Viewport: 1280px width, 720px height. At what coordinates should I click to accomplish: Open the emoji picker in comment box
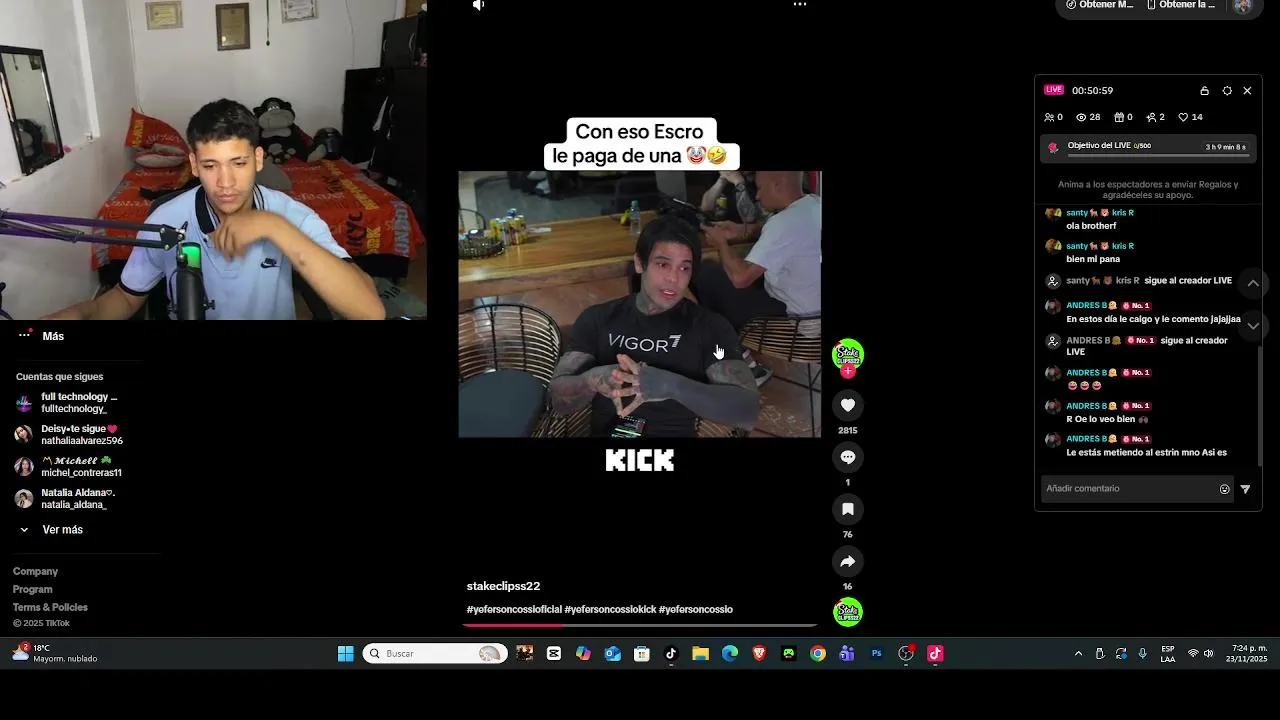coord(1224,489)
